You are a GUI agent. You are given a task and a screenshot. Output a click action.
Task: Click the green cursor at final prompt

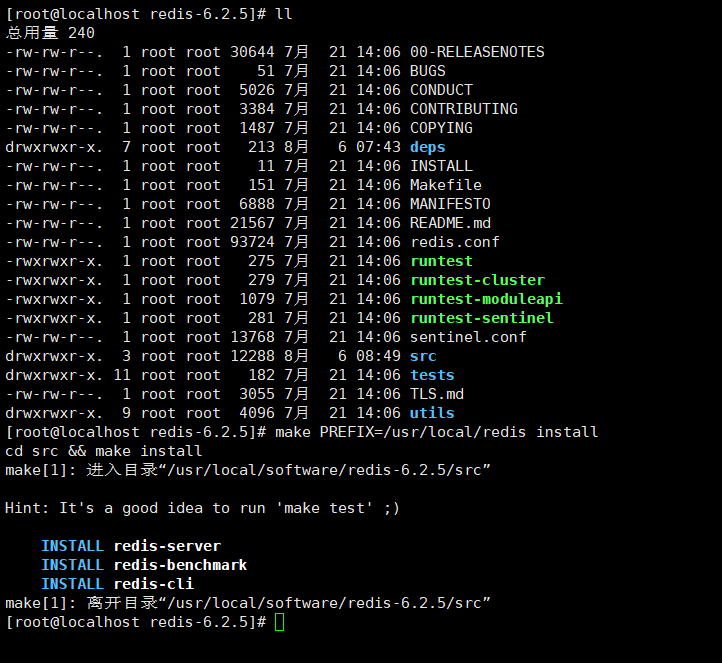[x=279, y=622]
